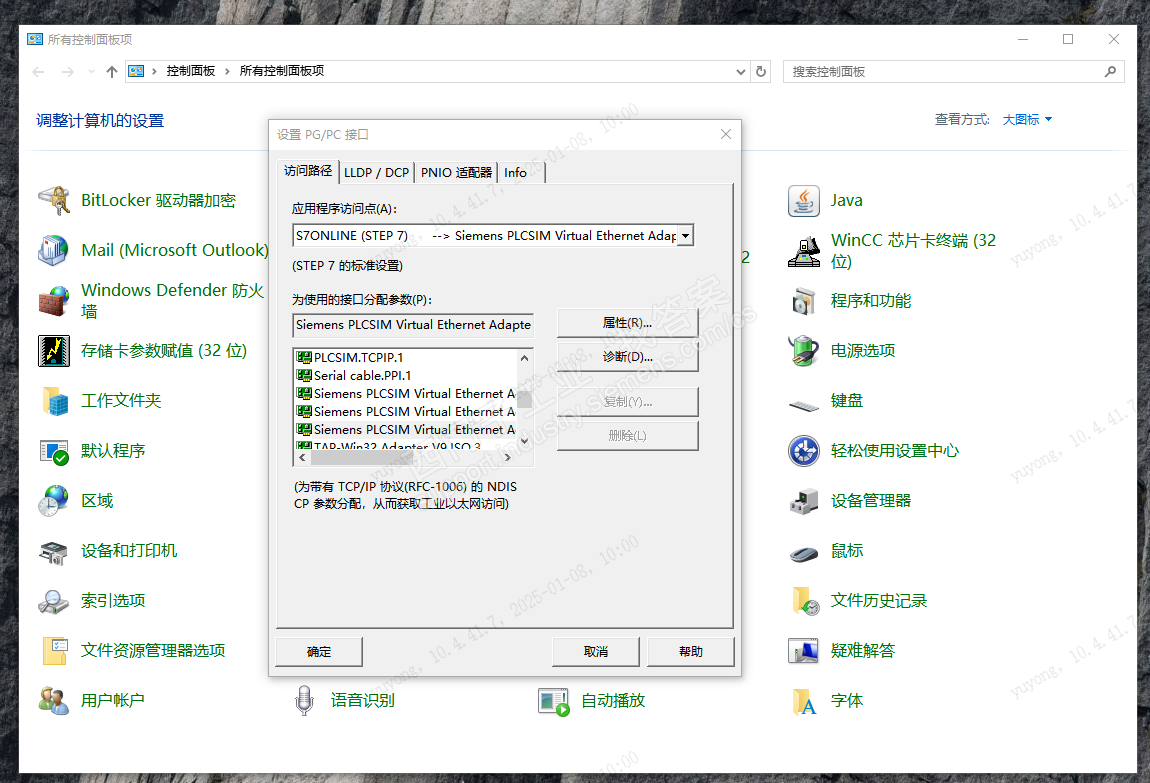Open 文件资源管理器选项 icon
The image size is (1150, 783).
pyautogui.click(x=54, y=650)
